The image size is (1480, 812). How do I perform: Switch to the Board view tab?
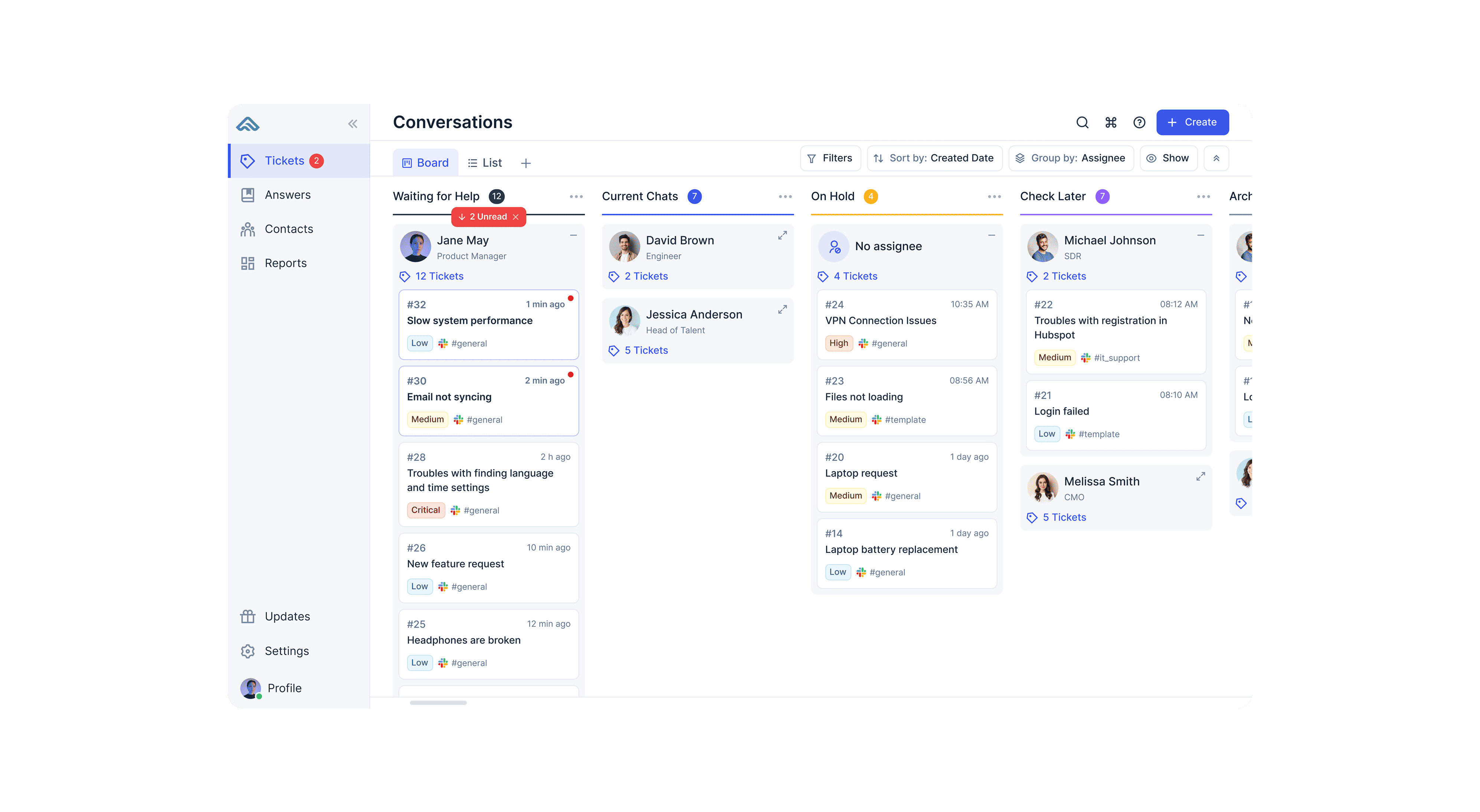coord(425,163)
